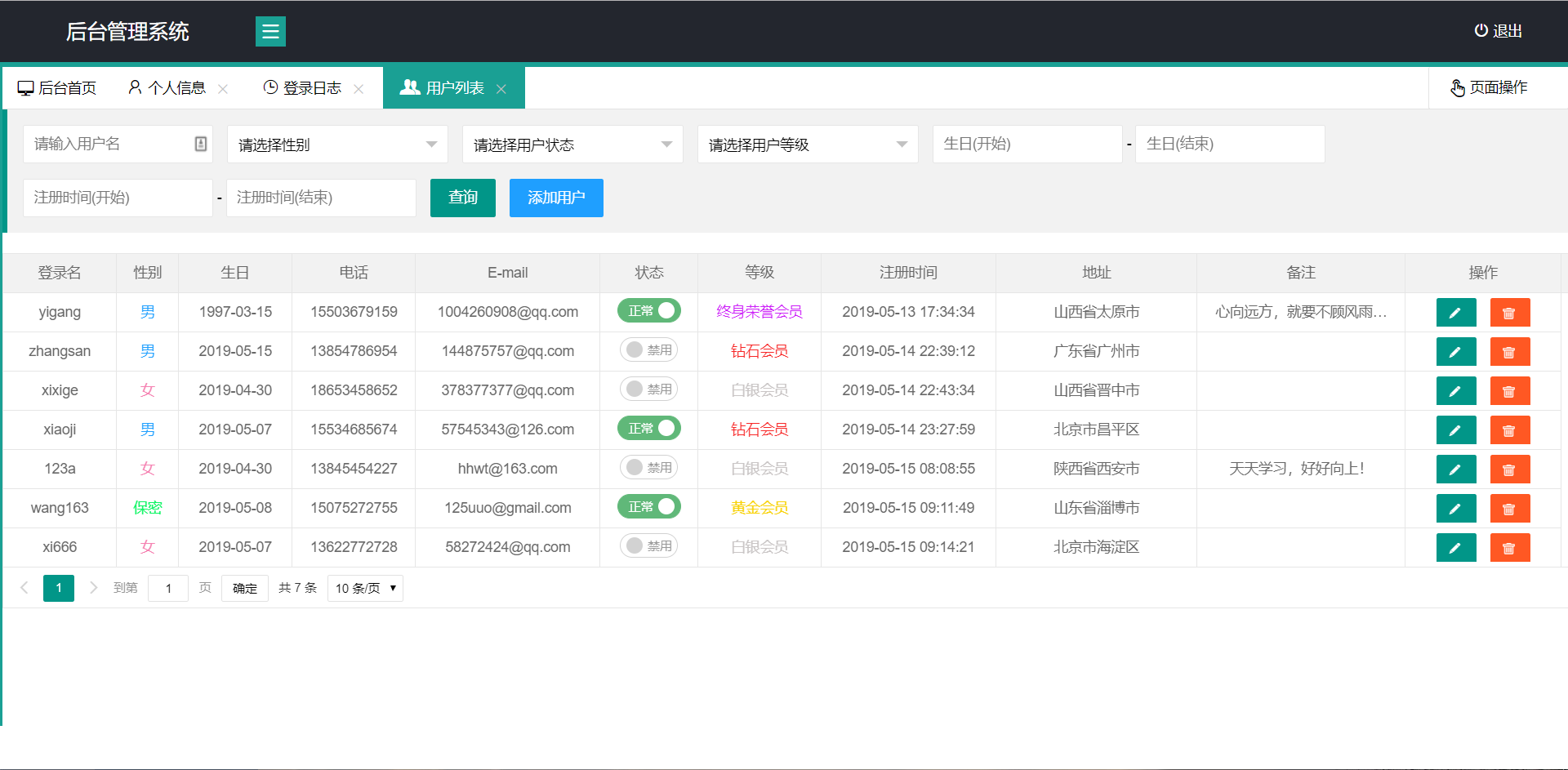Click the 终身荣誉会员 level text
The width and height of the screenshot is (1568, 770).
coord(759,312)
